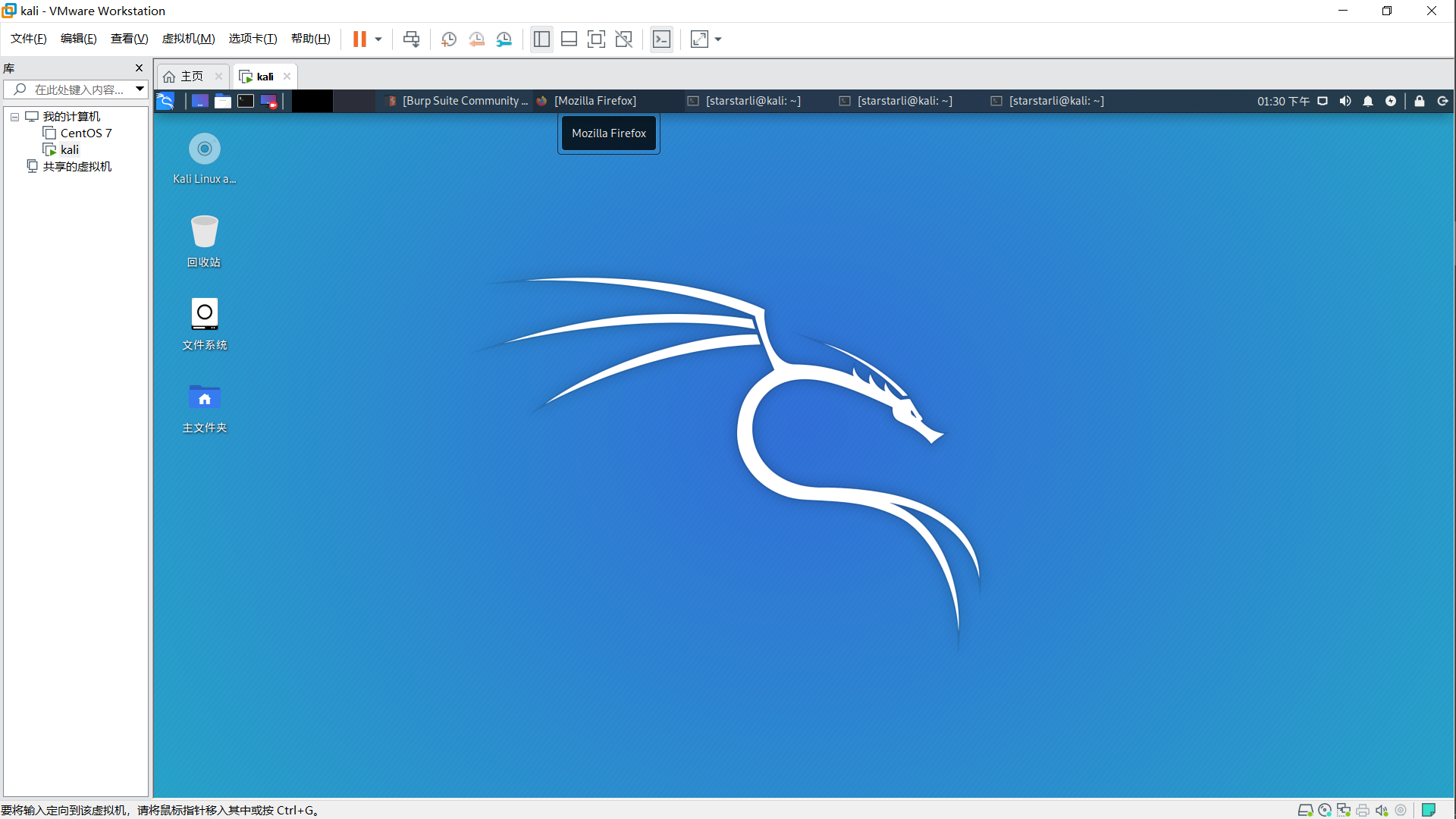Close the 主页 tab
The width and height of the screenshot is (1456, 819).
(x=218, y=77)
